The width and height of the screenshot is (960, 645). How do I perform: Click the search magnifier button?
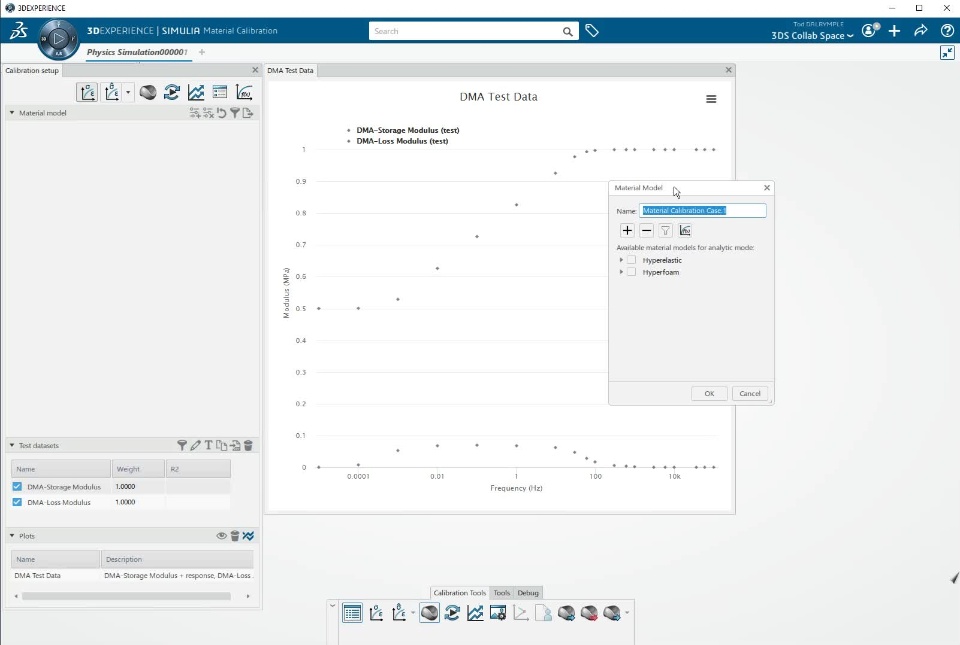tap(568, 31)
